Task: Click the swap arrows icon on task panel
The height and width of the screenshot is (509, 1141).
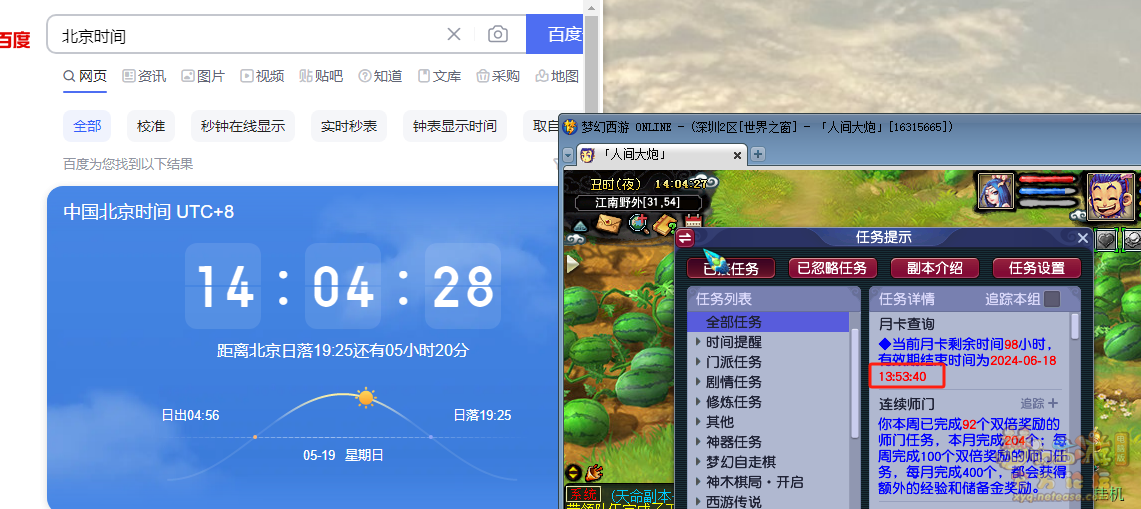Action: tap(685, 238)
